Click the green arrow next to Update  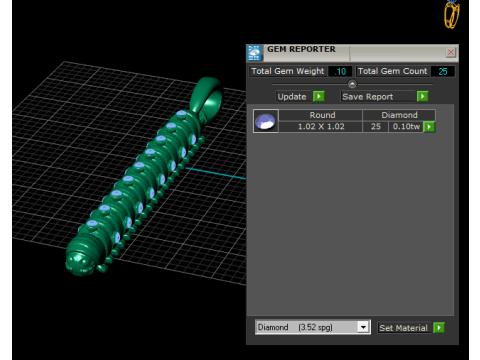319,97
